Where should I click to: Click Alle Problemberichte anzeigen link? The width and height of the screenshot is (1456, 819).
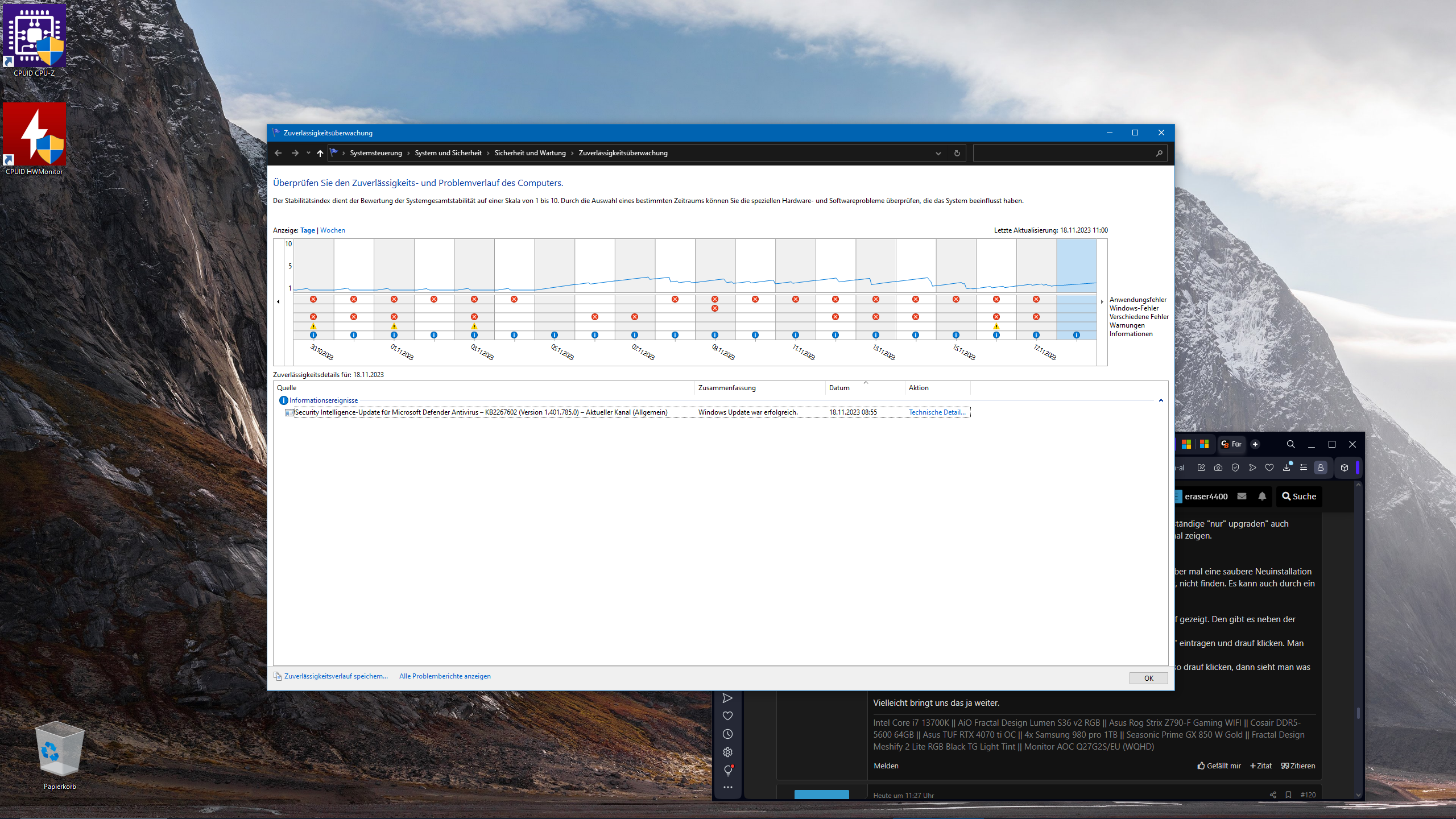tap(445, 676)
